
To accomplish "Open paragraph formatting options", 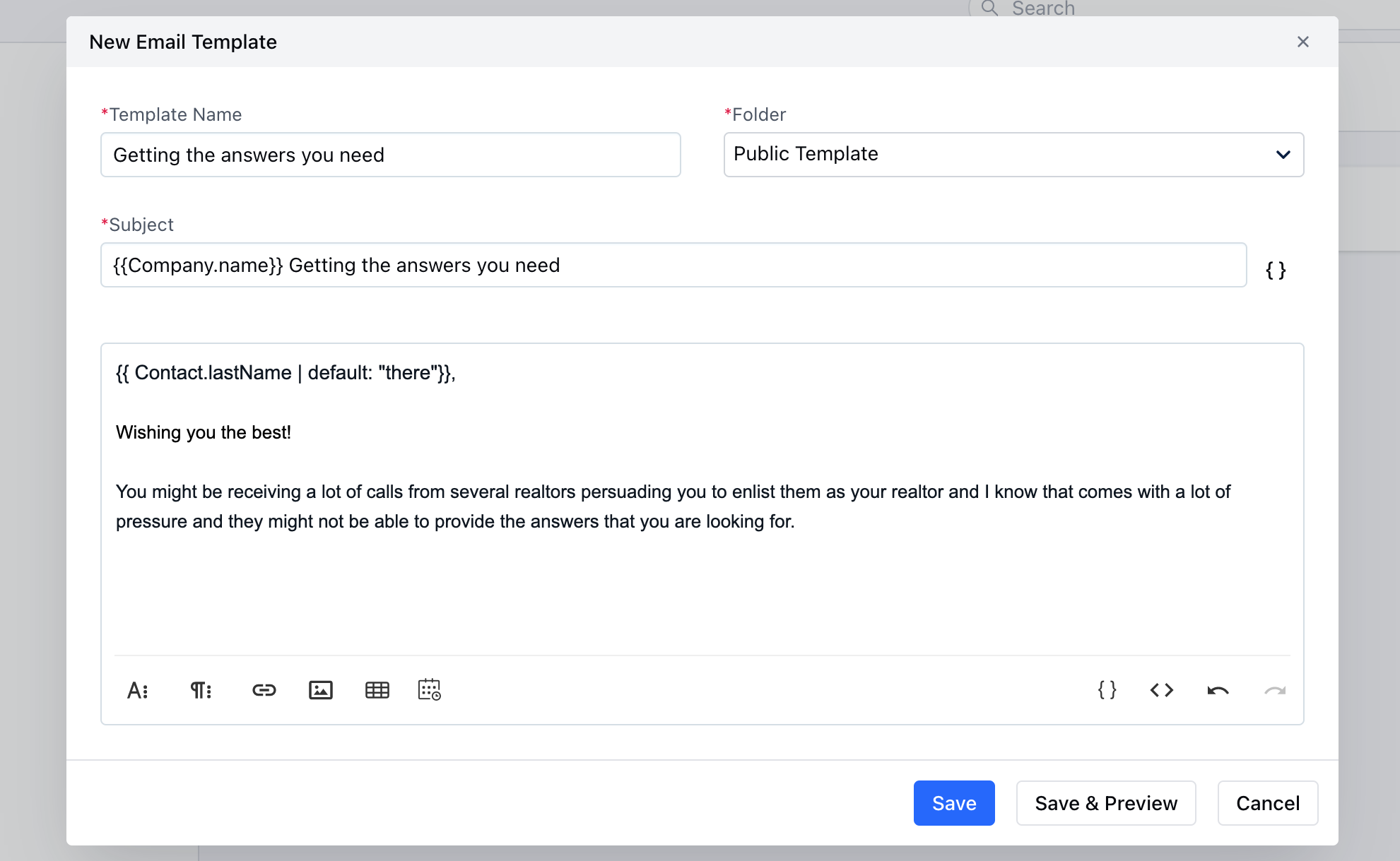I will click(x=200, y=690).
